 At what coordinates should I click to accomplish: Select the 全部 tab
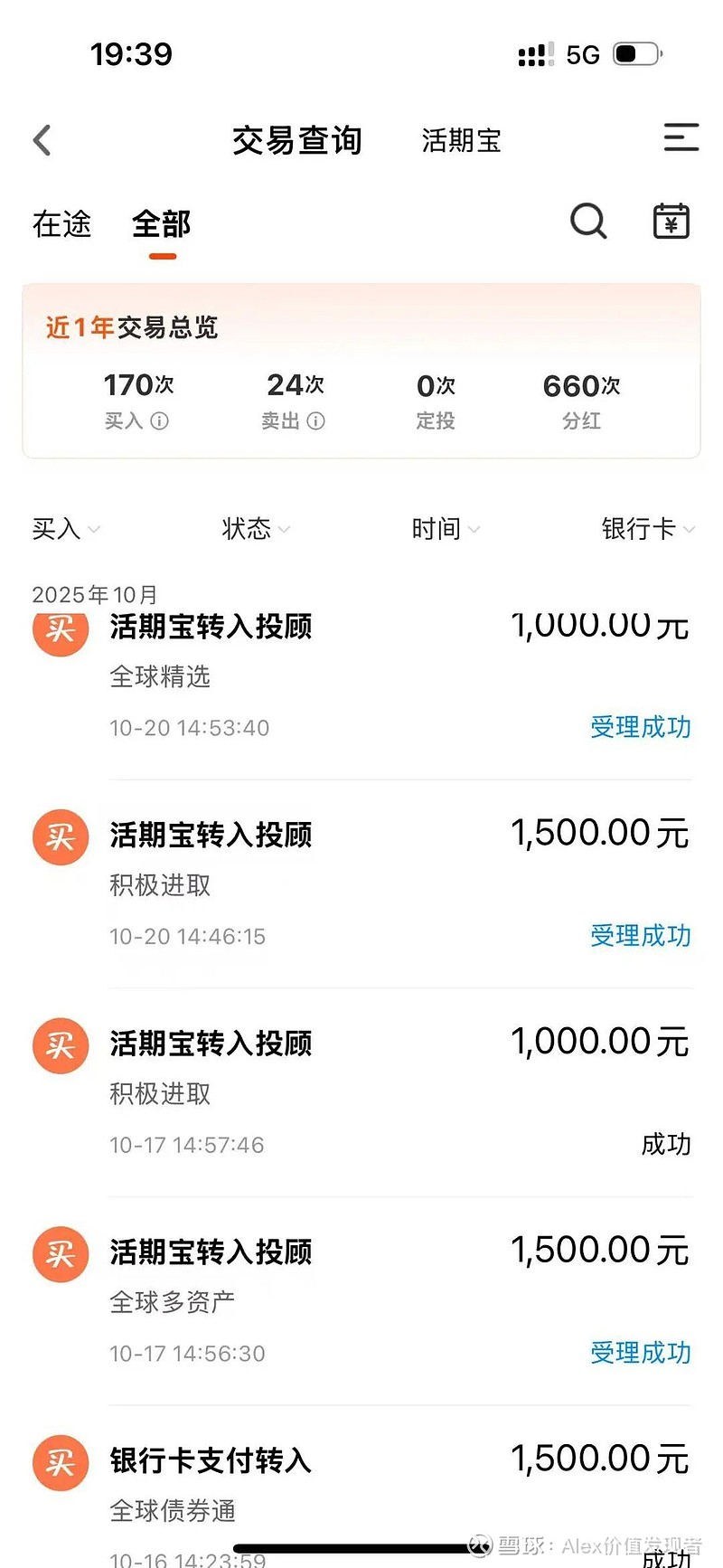[x=162, y=224]
